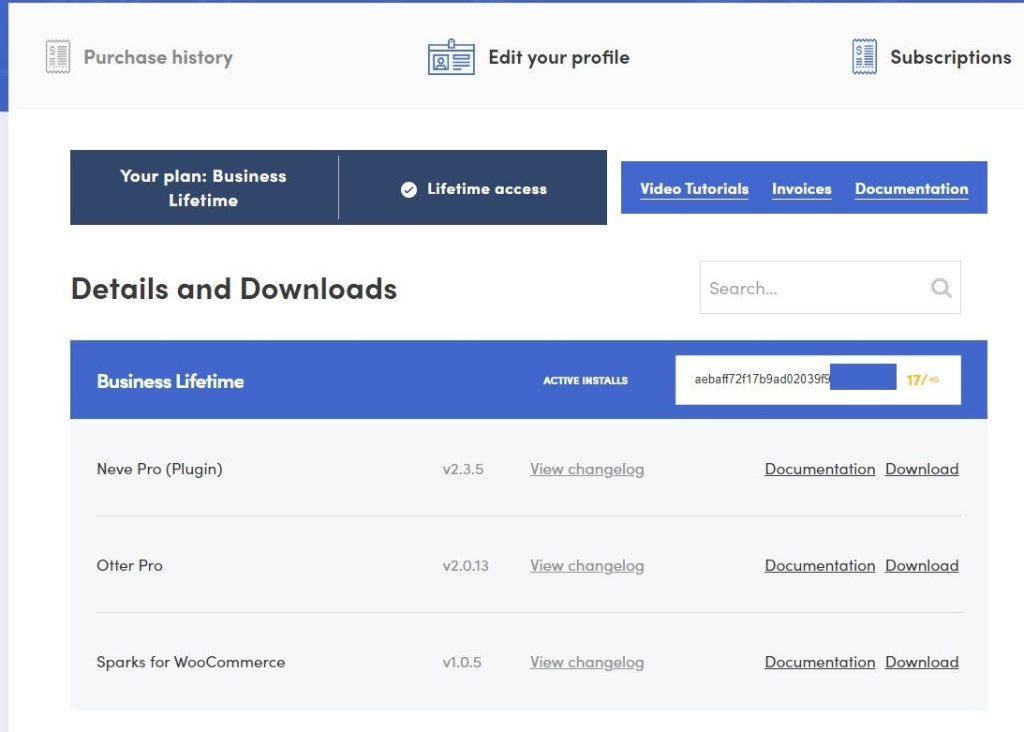Open the Purchase history tab
This screenshot has width=1024, height=732.
tap(158, 57)
